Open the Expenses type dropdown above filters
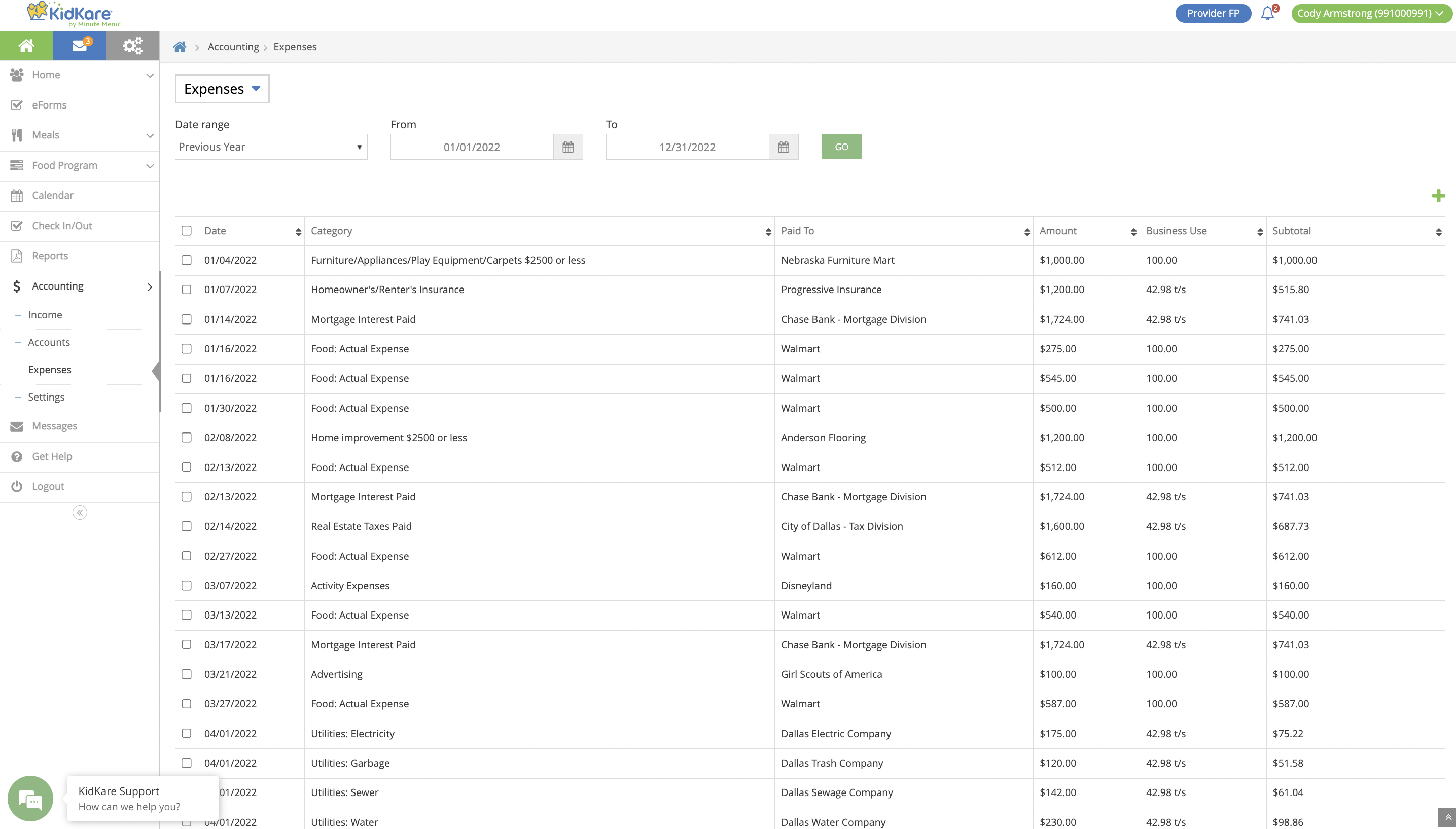Screen dimensions: 1456x829 coord(222,88)
